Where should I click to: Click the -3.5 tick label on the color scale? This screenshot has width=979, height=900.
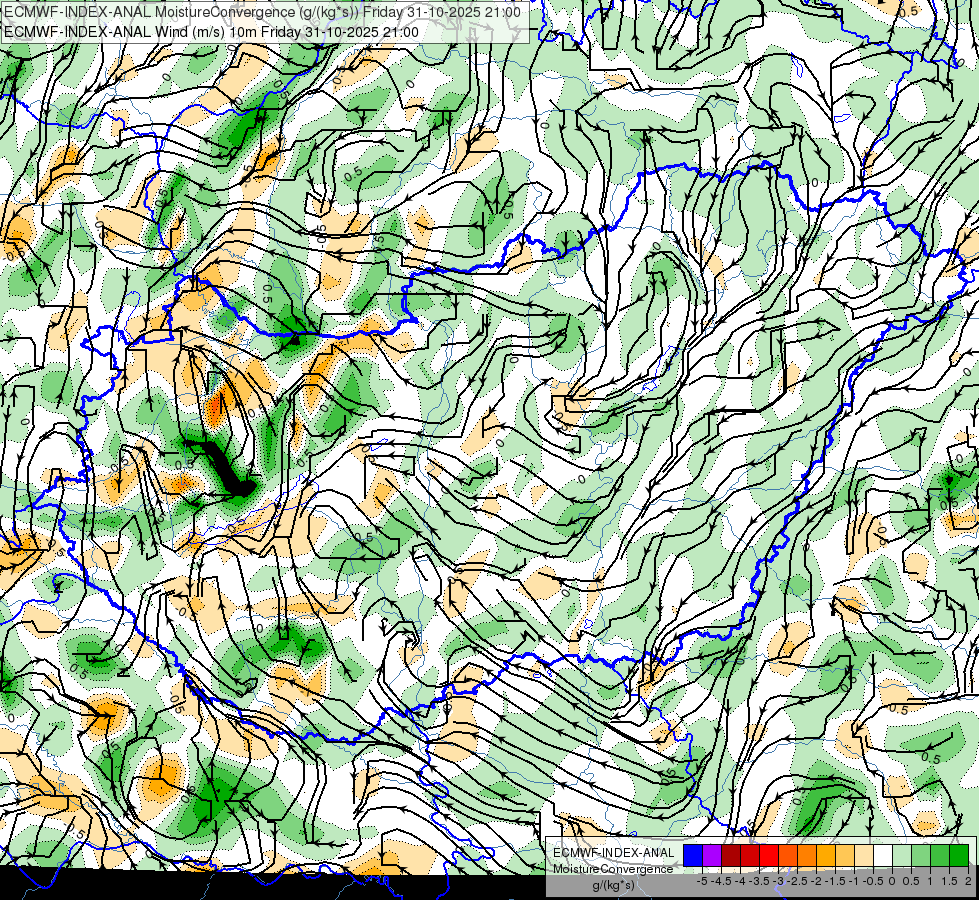pyautogui.click(x=759, y=881)
